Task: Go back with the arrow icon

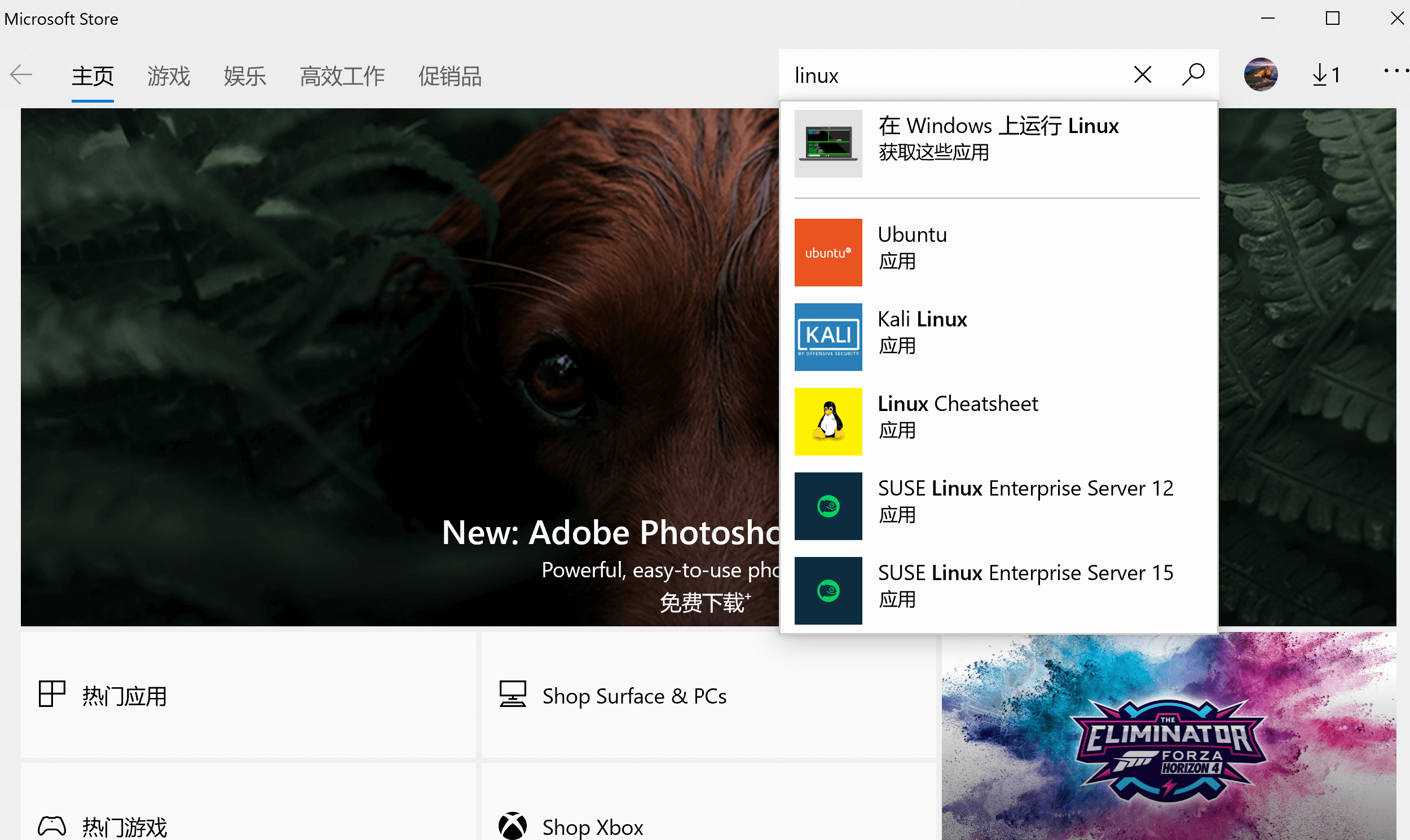Action: 21,75
